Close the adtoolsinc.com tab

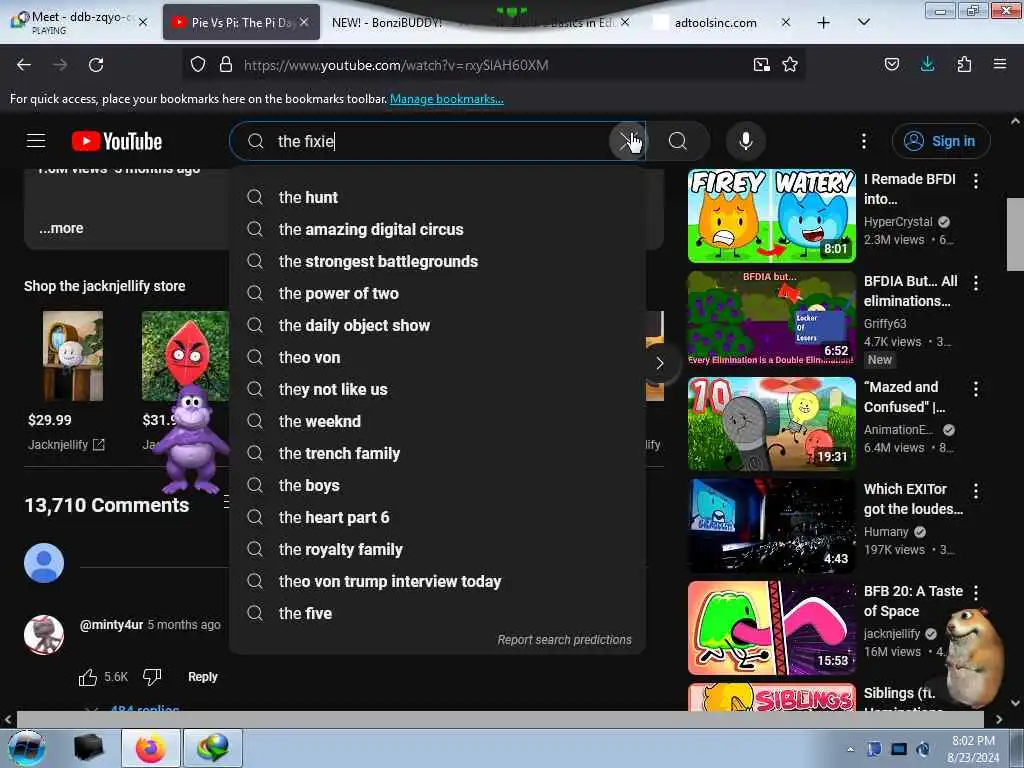pyautogui.click(x=786, y=22)
